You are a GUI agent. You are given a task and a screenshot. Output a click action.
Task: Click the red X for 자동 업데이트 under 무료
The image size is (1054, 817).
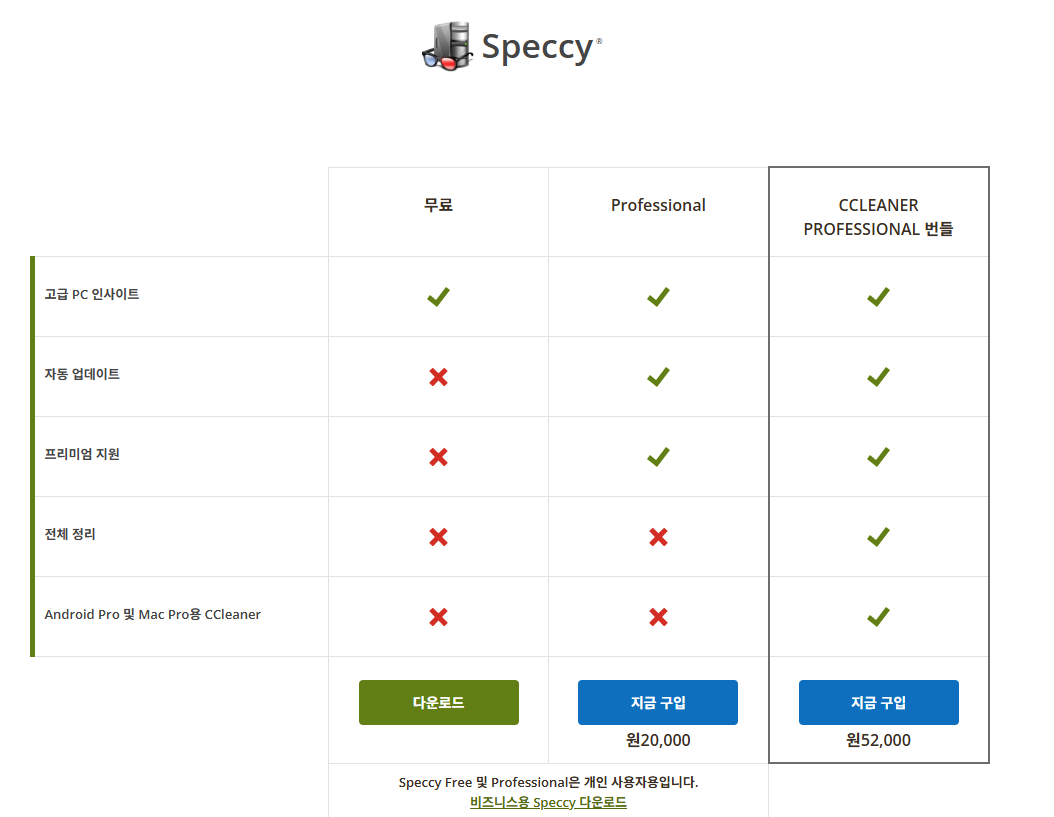pyautogui.click(x=438, y=377)
